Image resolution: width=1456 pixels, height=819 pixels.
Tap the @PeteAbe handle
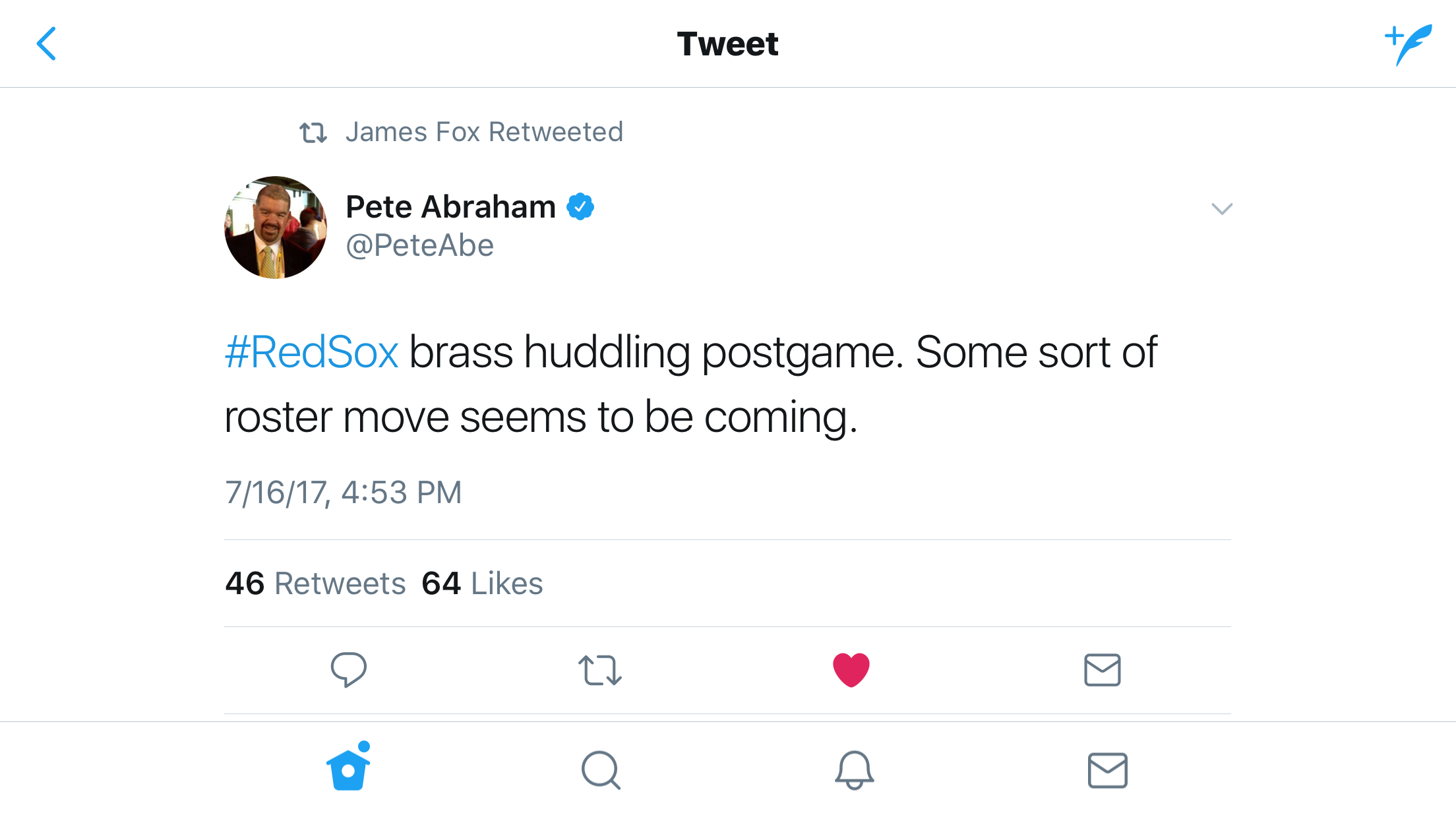coord(420,246)
